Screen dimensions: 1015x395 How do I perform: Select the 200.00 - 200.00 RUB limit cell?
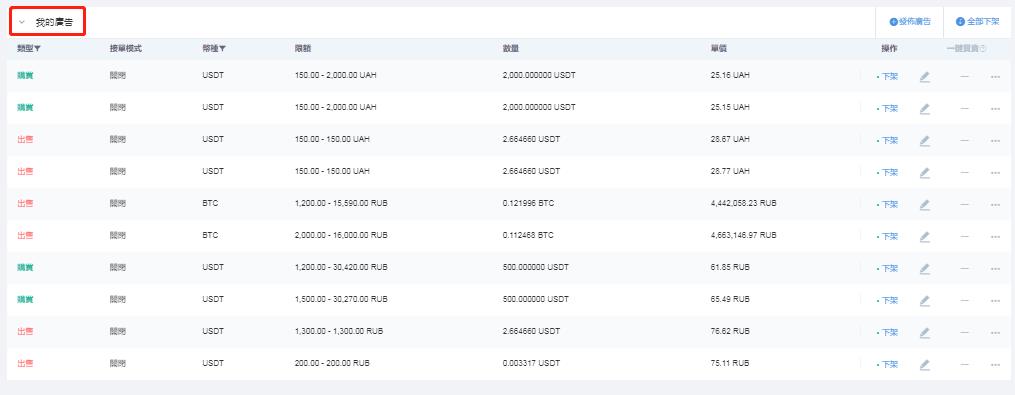click(x=333, y=364)
